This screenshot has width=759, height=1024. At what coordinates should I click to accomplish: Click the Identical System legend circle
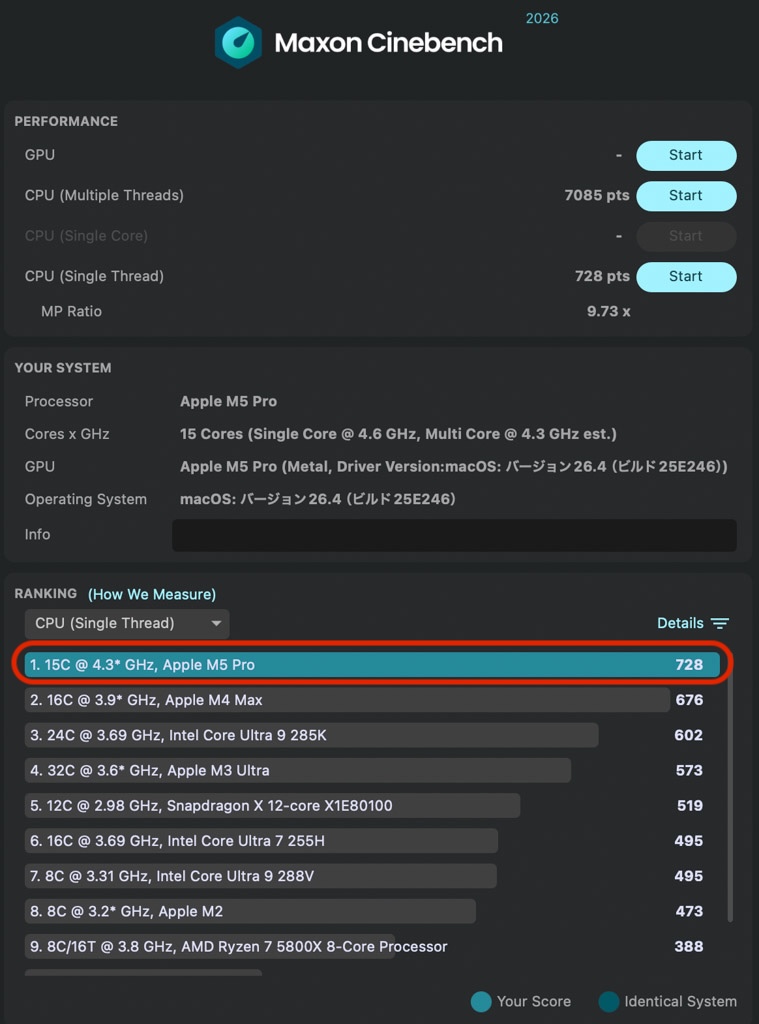tap(608, 1001)
